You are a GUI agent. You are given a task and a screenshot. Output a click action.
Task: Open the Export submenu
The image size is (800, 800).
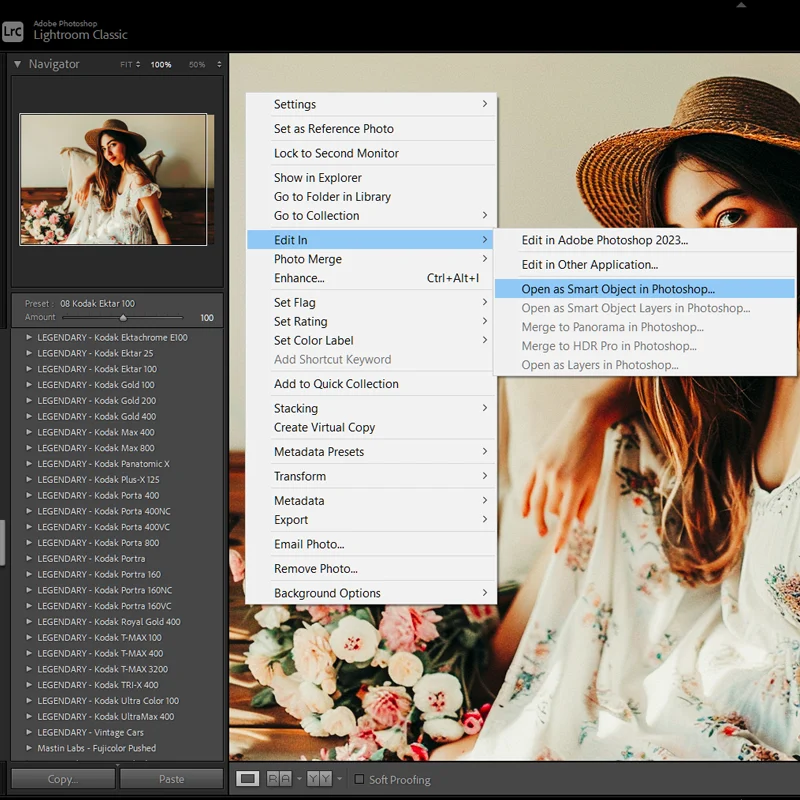tap(371, 520)
